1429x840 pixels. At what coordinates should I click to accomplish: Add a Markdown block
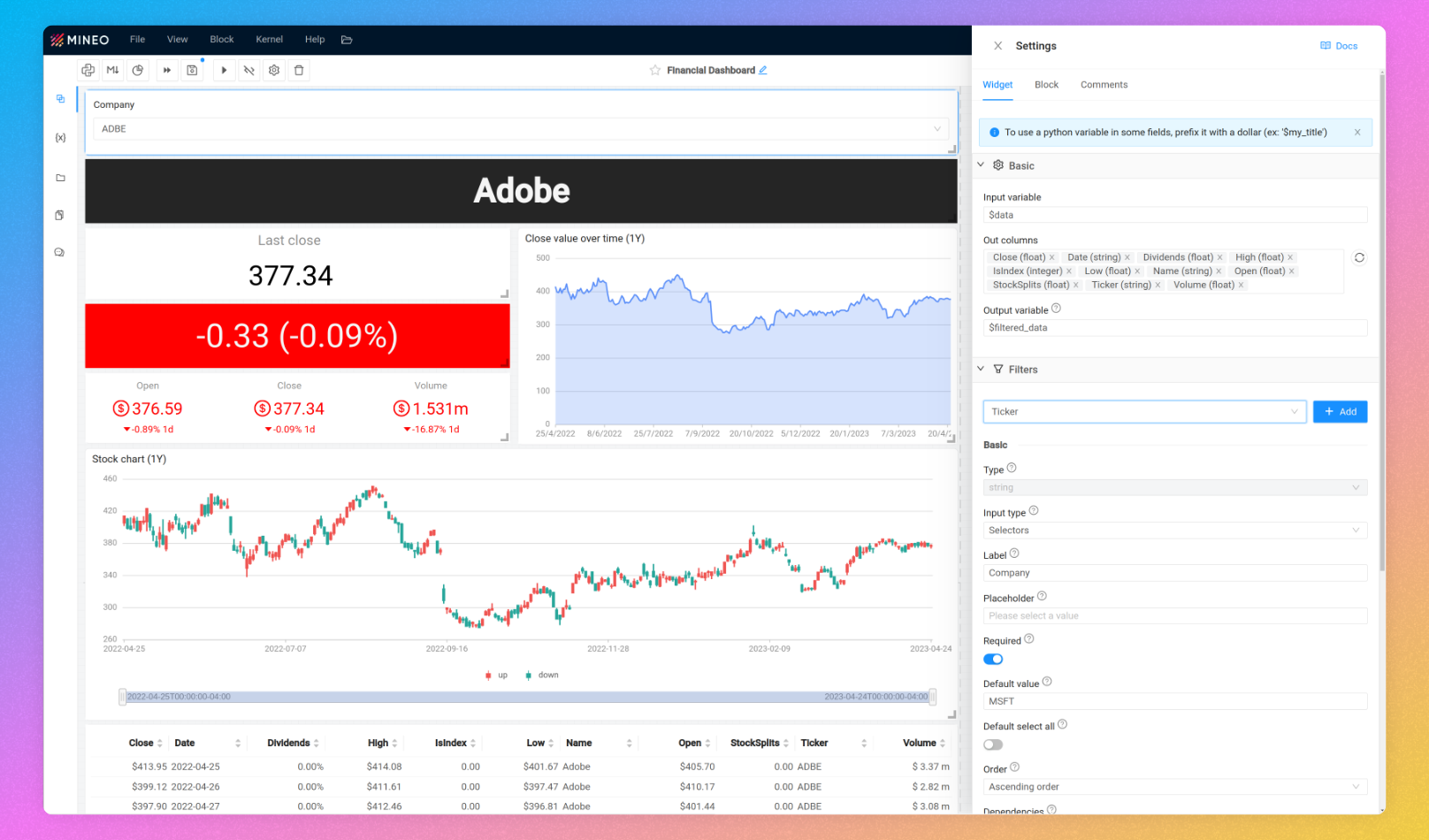click(x=112, y=70)
